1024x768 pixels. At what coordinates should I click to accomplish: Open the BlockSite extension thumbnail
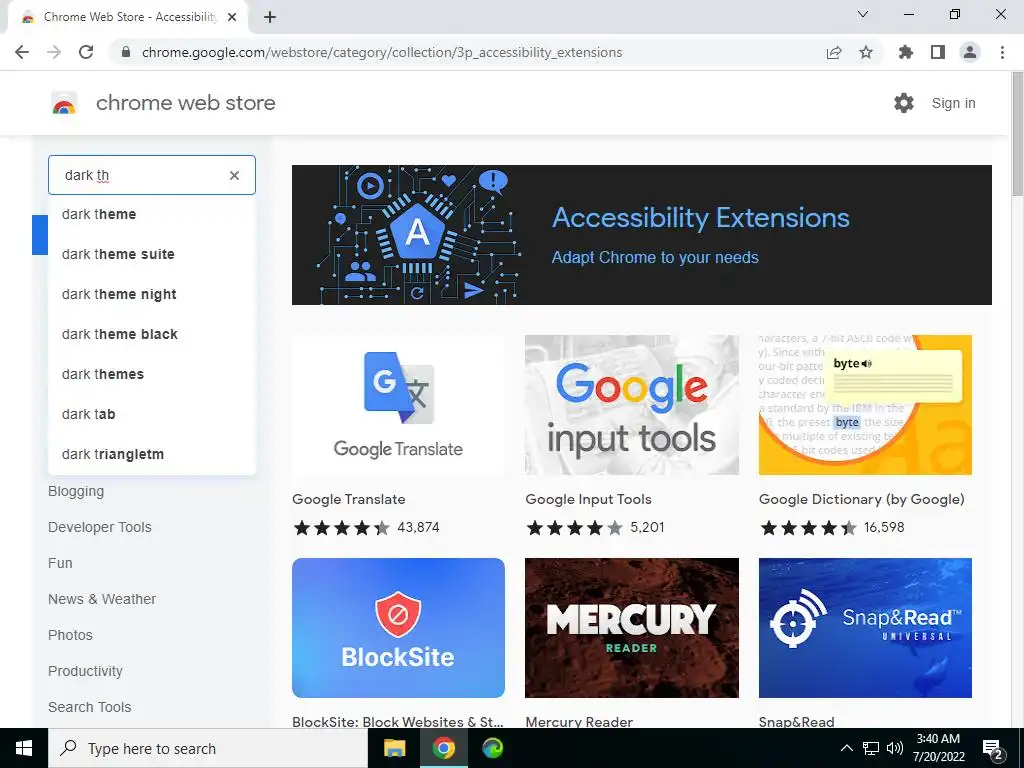point(398,628)
